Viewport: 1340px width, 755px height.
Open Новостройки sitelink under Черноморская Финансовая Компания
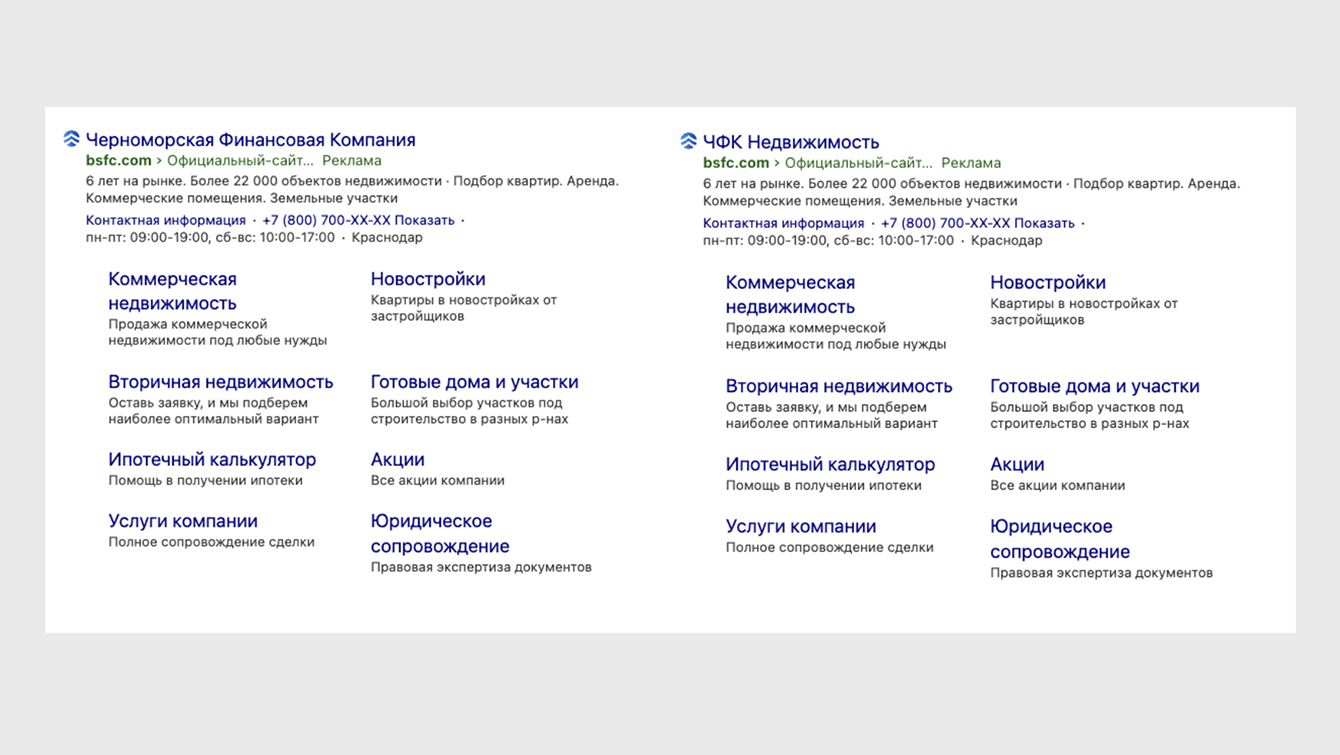coord(428,279)
